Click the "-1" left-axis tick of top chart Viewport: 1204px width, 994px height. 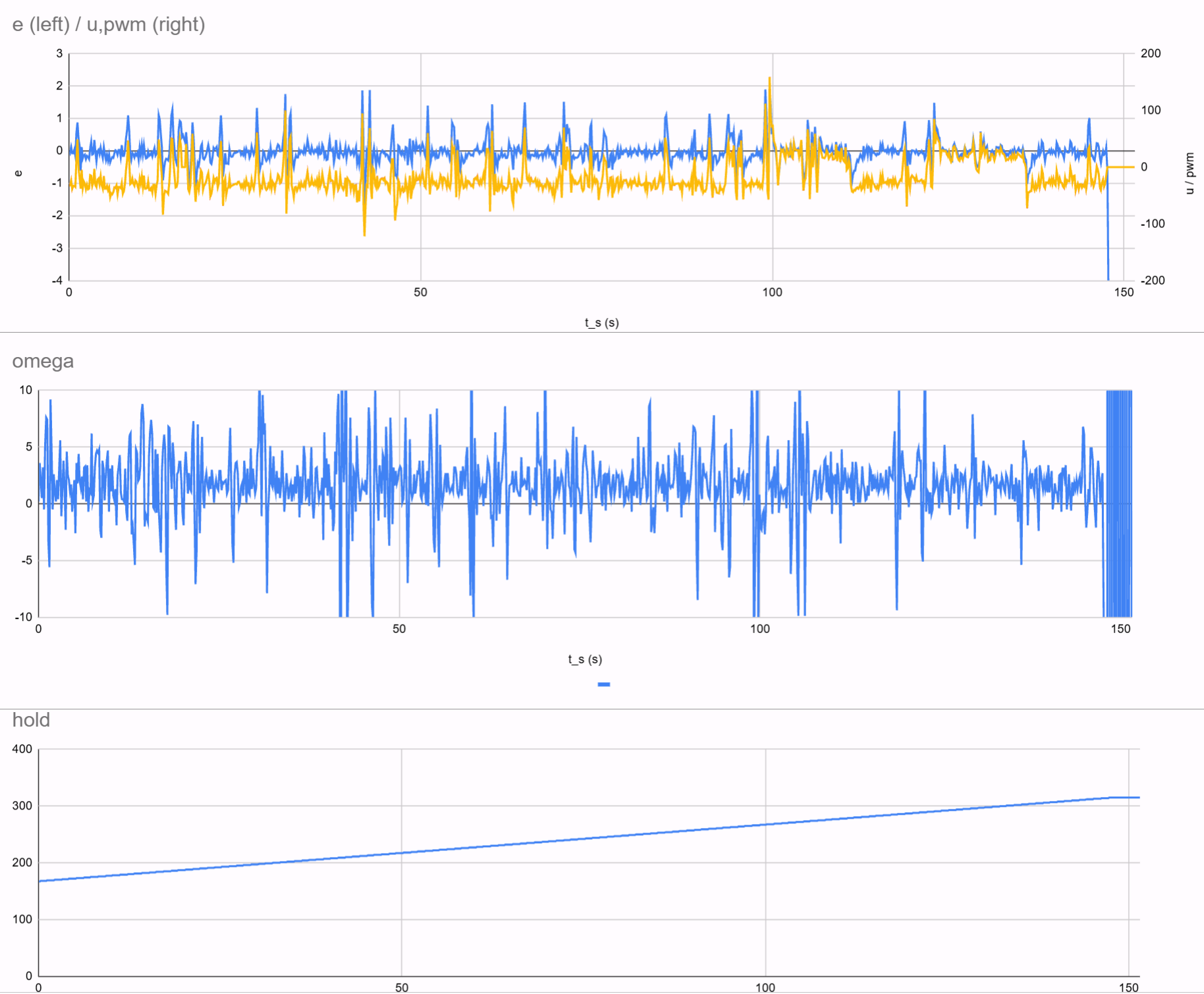pyautogui.click(x=57, y=183)
